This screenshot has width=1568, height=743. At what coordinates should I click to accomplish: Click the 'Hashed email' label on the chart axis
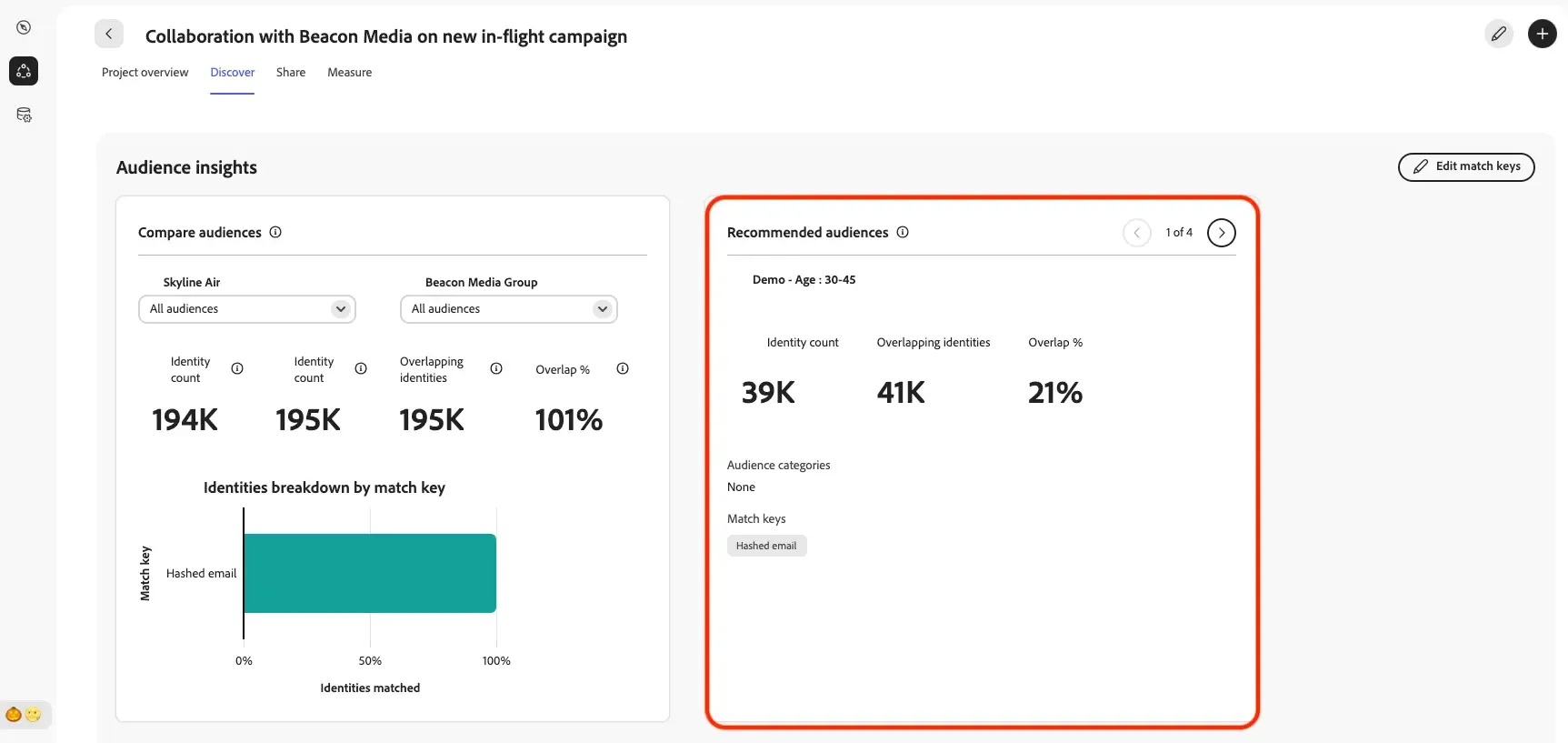pyautogui.click(x=201, y=574)
